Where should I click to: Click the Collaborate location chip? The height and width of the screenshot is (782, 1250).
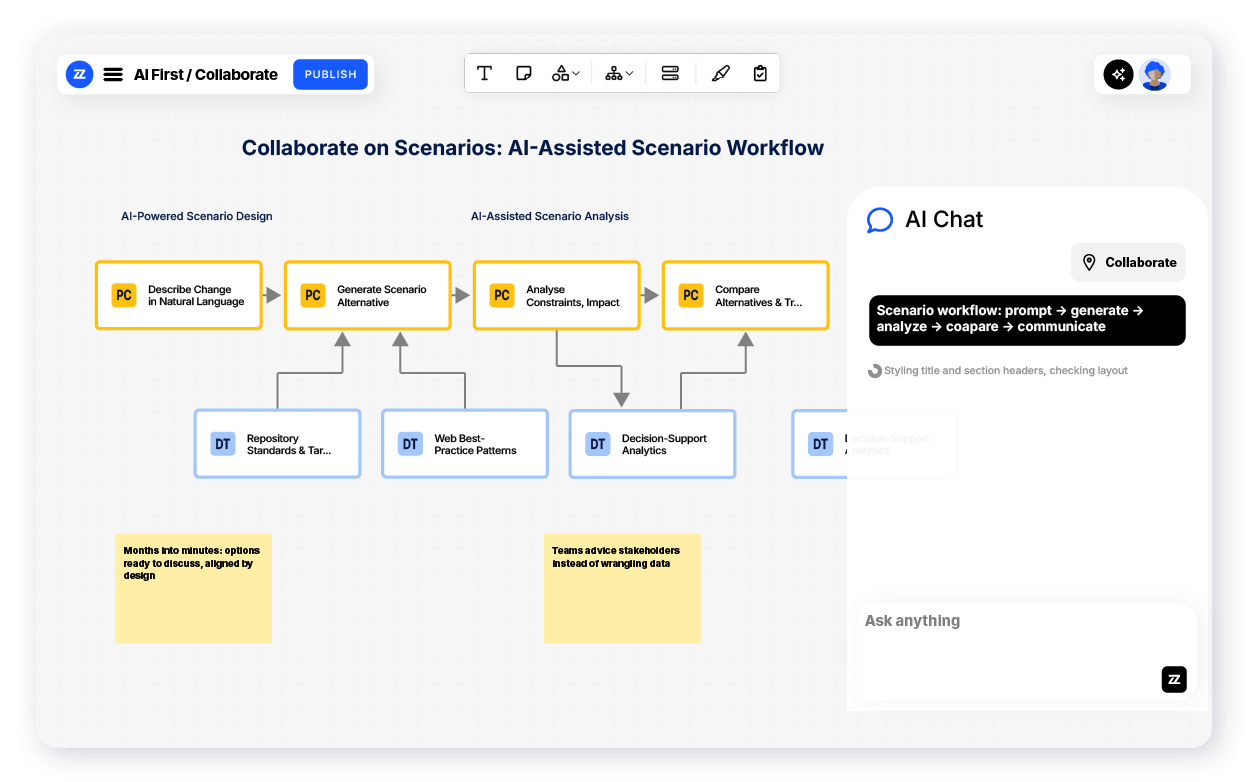[x=1128, y=262]
